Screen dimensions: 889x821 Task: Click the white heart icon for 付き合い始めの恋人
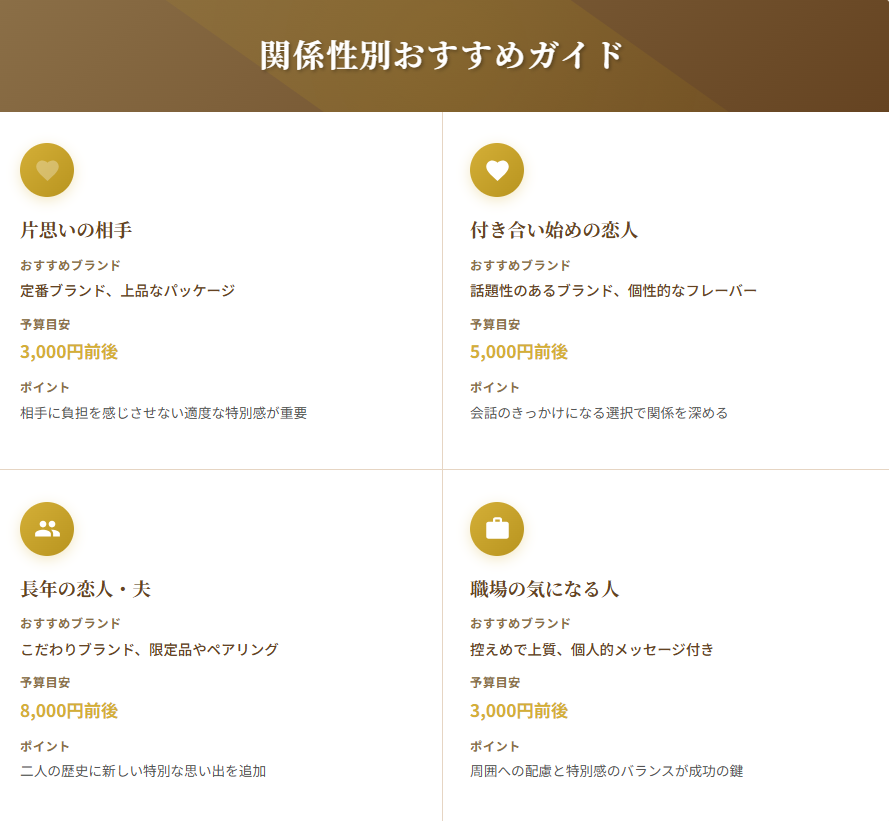coord(497,170)
